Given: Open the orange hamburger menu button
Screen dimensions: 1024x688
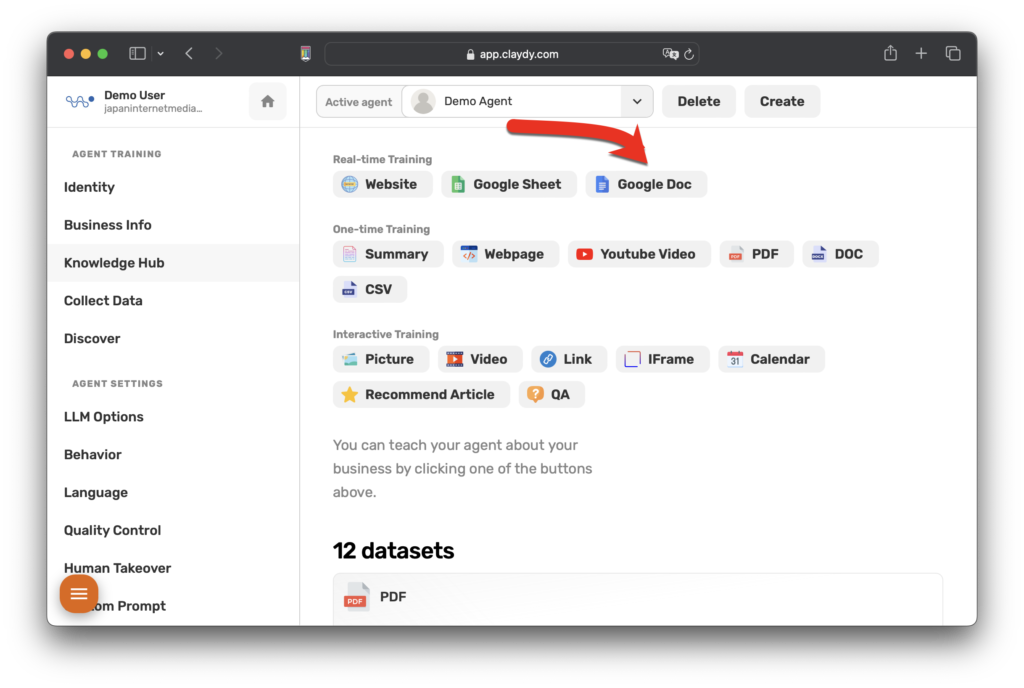Looking at the screenshot, I should pos(79,594).
